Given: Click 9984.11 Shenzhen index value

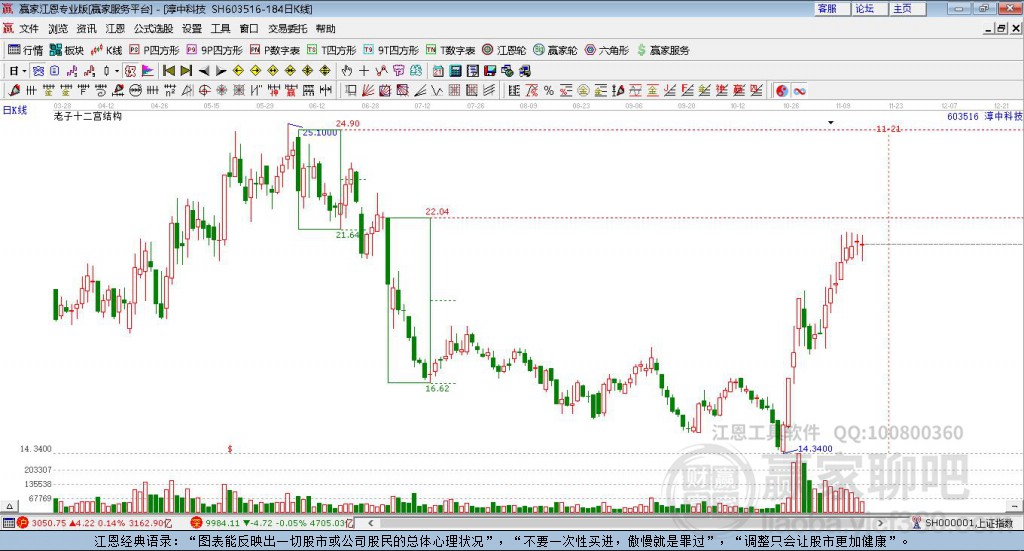Looking at the screenshot, I should [x=223, y=524].
